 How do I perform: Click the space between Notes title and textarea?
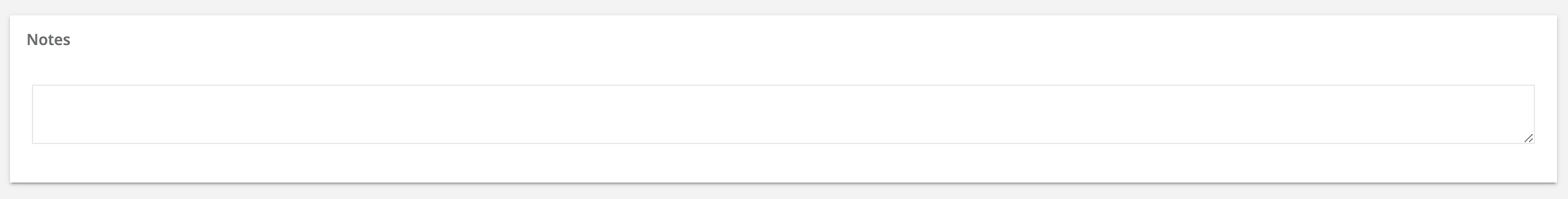(783, 67)
